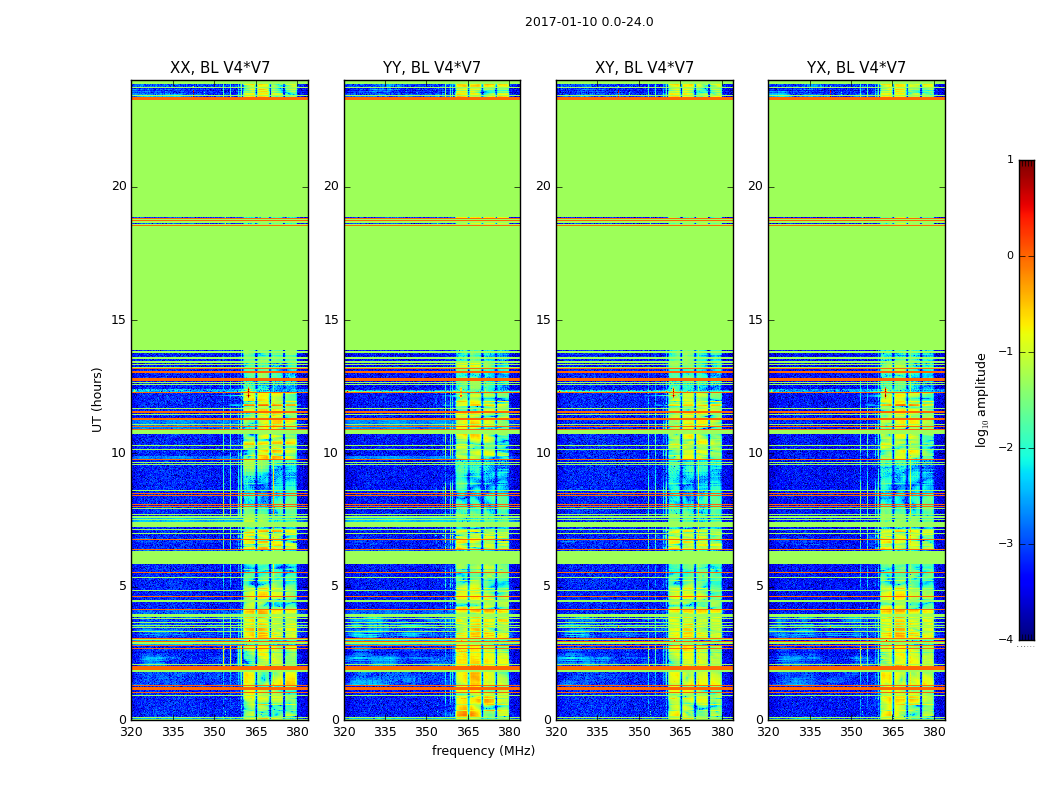Click the figure title 2017-01-10 0.0-24.0
This screenshot has height=800, width=1050.
click(x=589, y=22)
